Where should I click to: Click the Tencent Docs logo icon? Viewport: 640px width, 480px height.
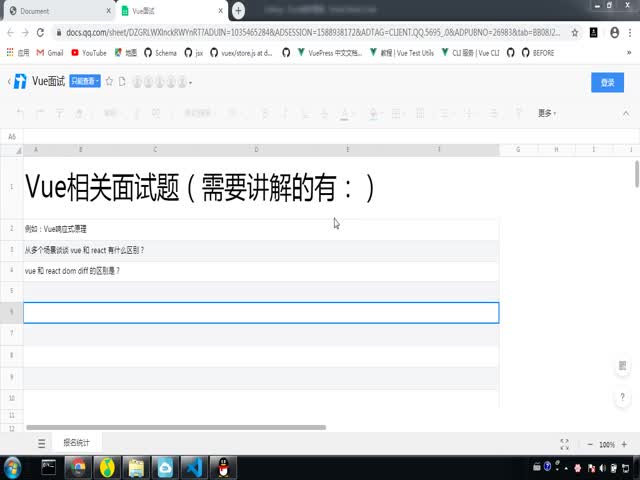(20, 82)
